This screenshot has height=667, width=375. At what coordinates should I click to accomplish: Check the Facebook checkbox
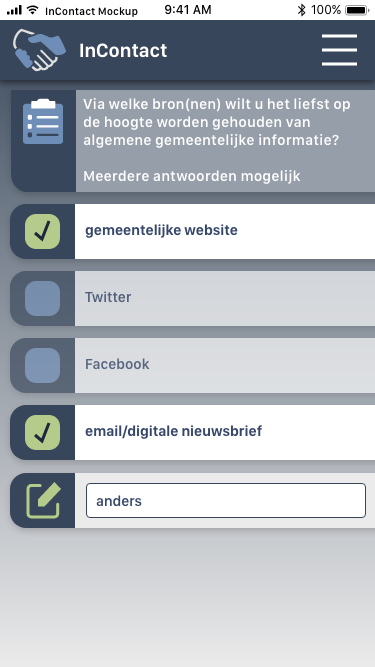(43, 365)
